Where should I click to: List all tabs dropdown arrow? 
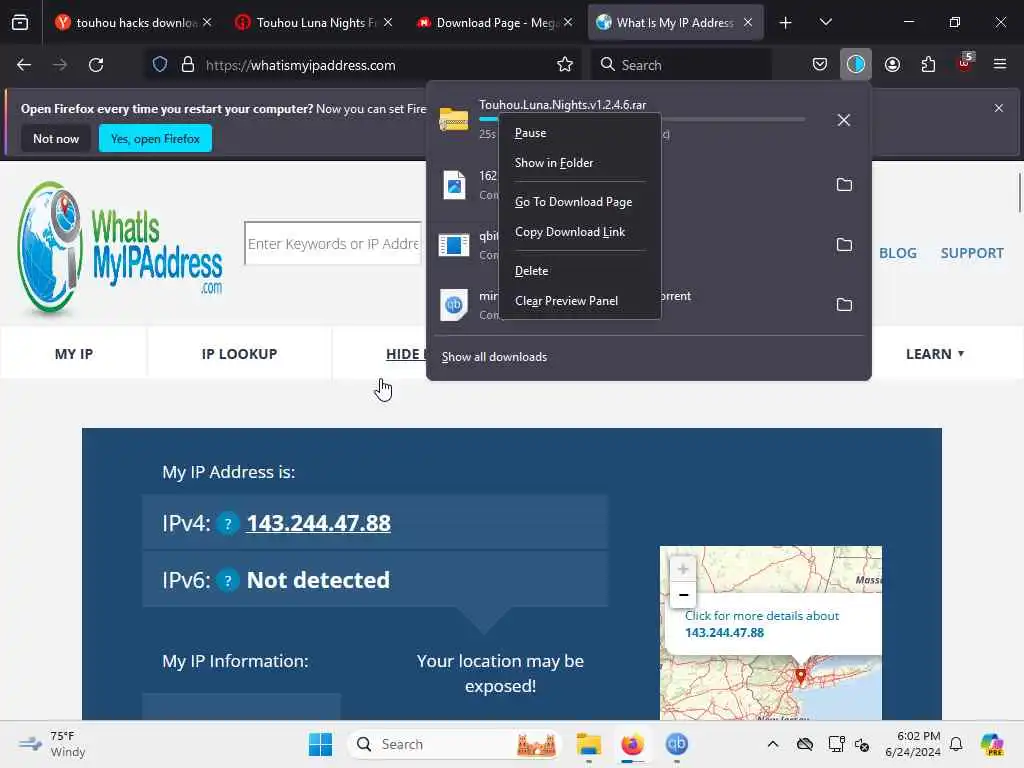(825, 23)
